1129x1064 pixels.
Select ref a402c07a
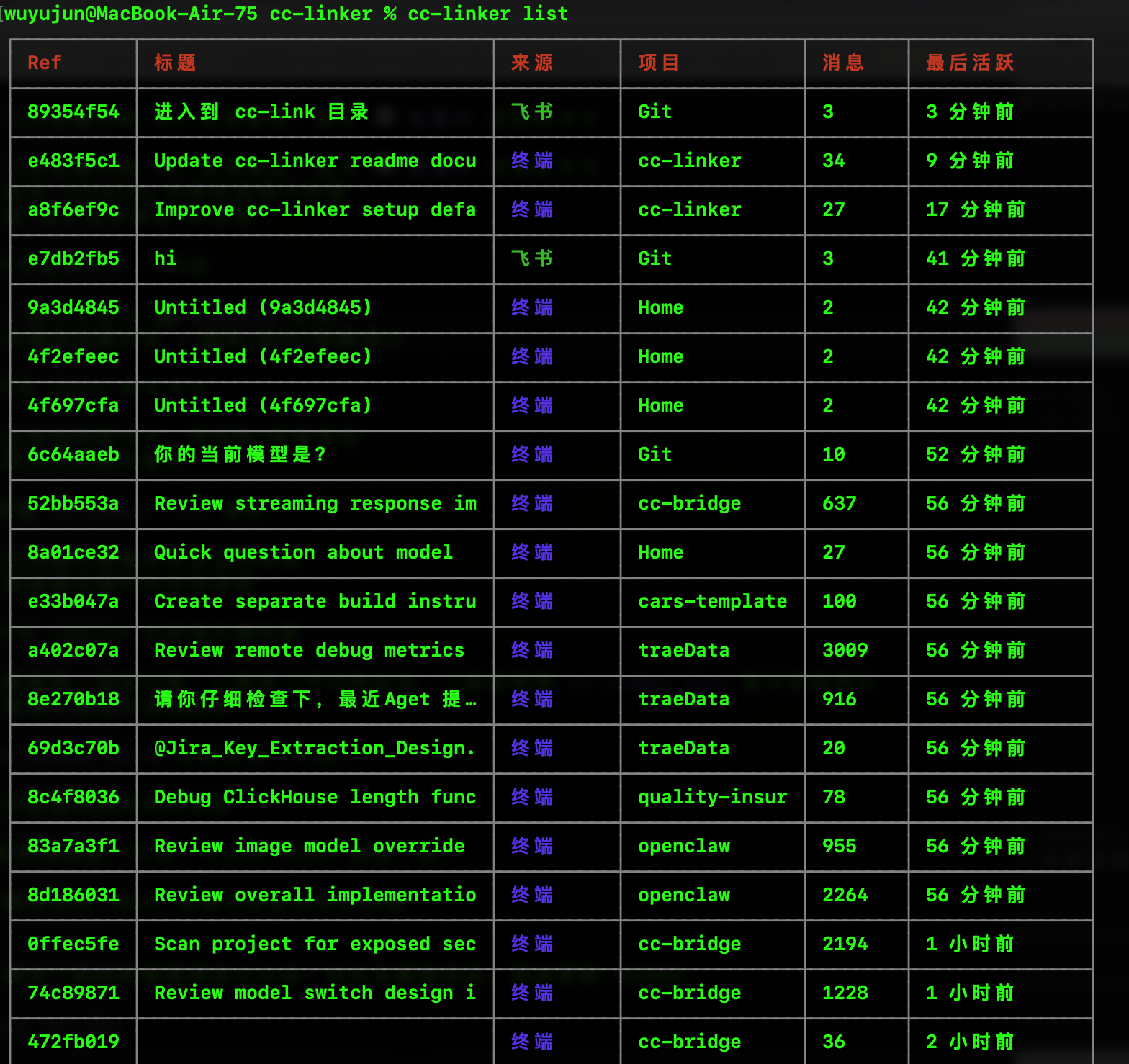[73, 651]
